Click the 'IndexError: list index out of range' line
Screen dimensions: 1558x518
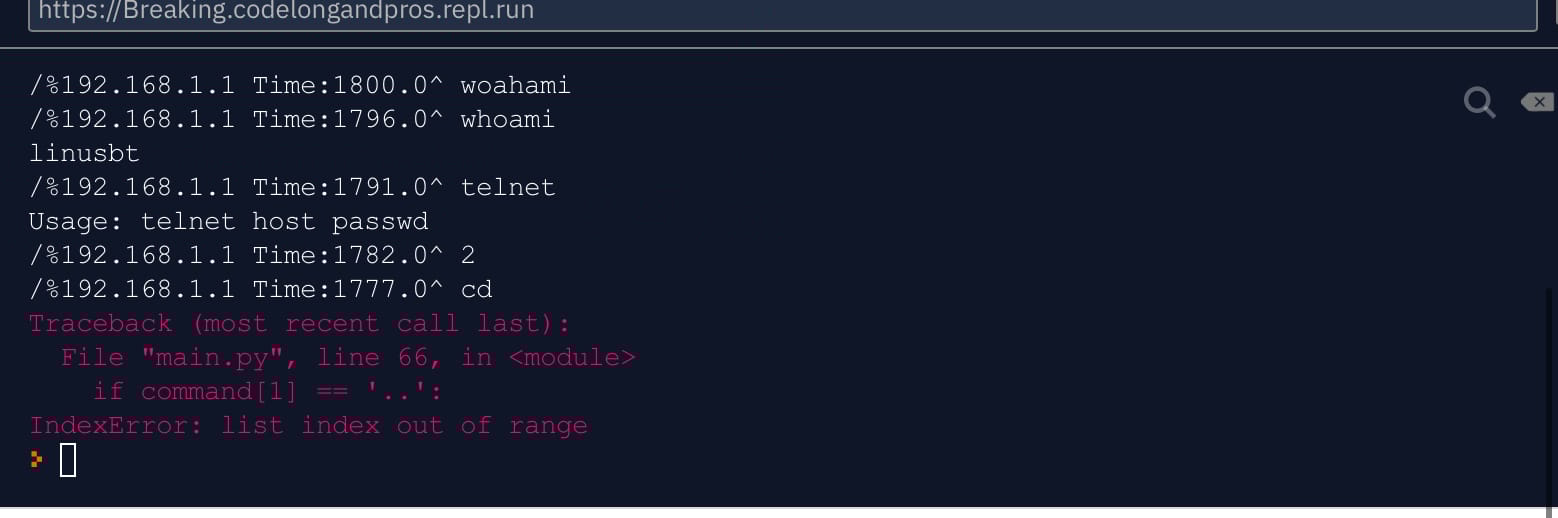[308, 426]
